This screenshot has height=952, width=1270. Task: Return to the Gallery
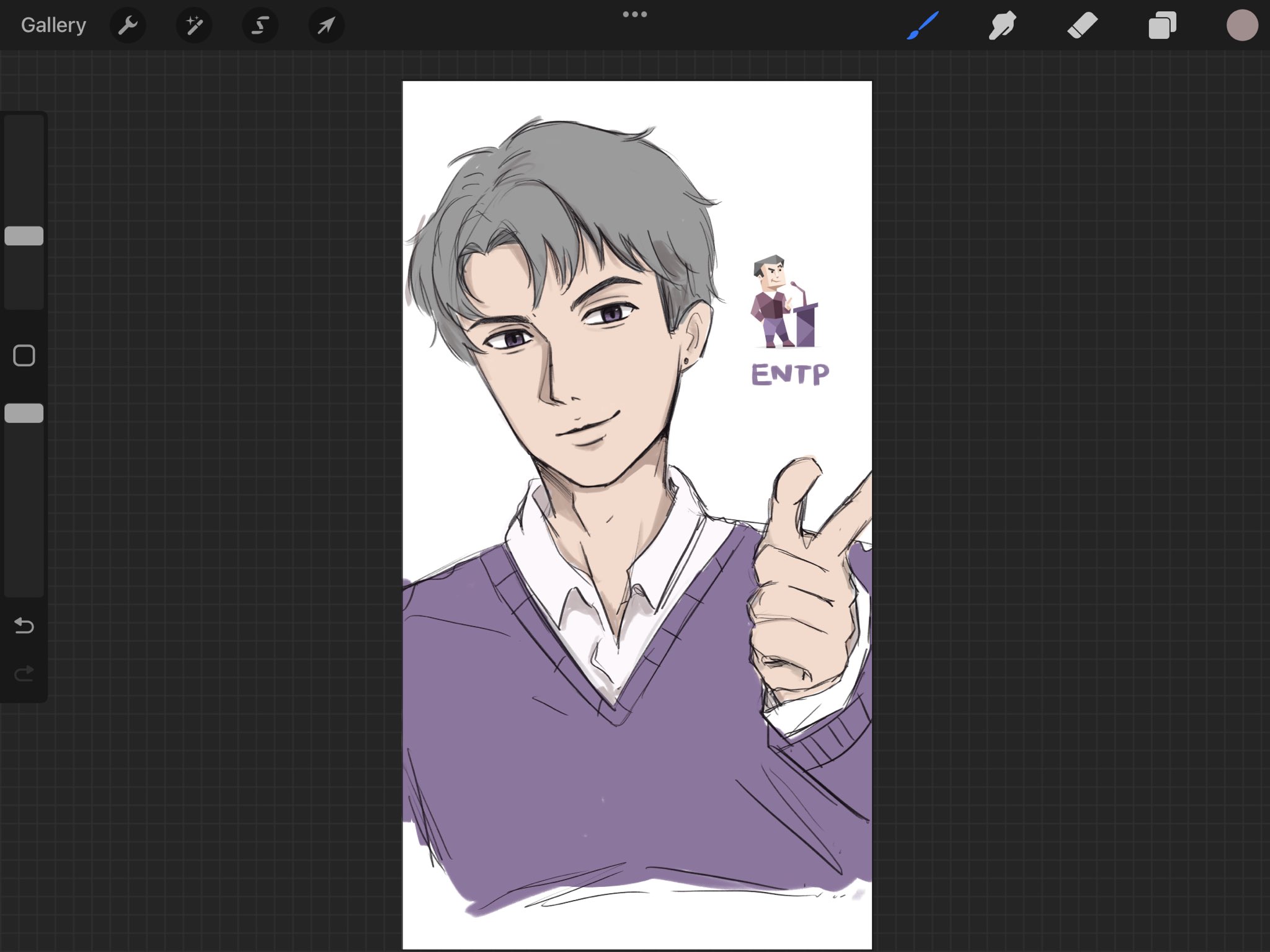point(53,25)
